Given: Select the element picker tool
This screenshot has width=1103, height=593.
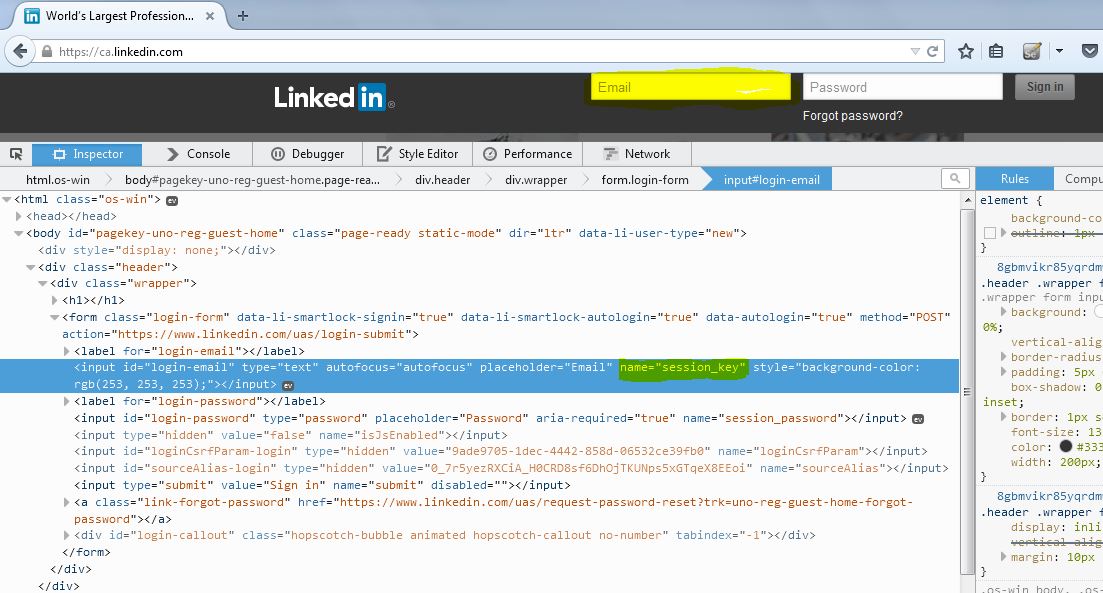Looking at the screenshot, I should [x=14, y=154].
